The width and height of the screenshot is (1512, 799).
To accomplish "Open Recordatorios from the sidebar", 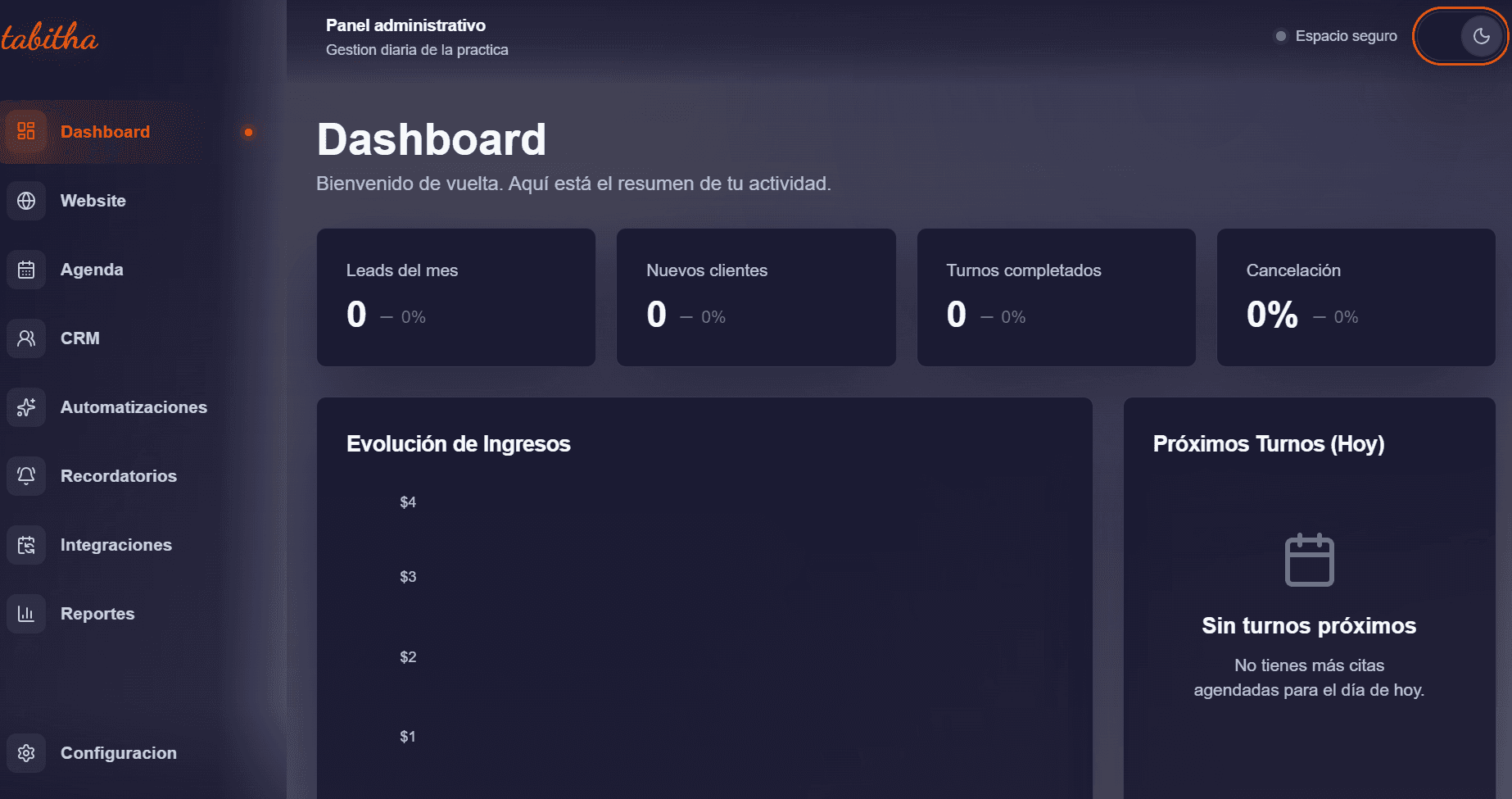I will [131, 476].
